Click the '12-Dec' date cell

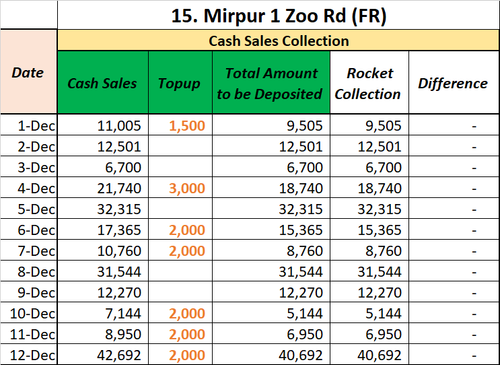coord(29,354)
